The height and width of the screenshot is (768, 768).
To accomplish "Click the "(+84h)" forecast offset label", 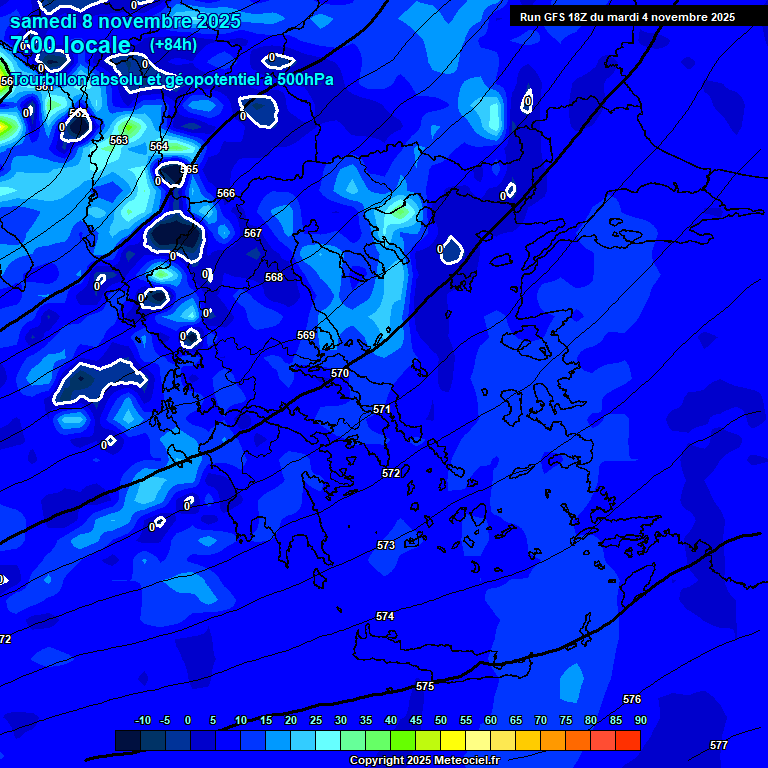I will click(173, 44).
